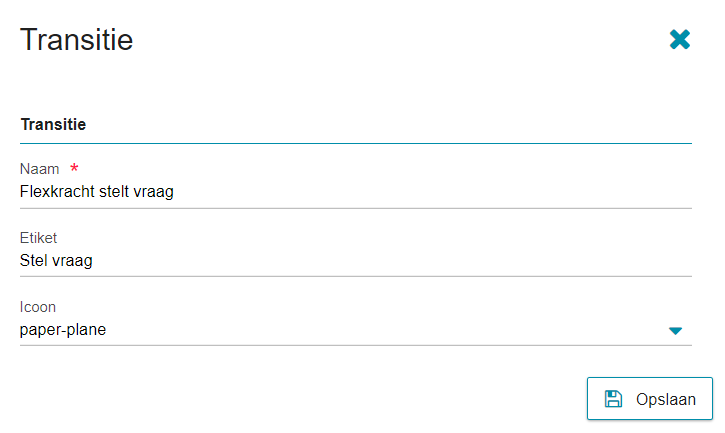The height and width of the screenshot is (433, 725).
Task: Place cursor in 'Stel vraag' text
Action: (x=56, y=260)
